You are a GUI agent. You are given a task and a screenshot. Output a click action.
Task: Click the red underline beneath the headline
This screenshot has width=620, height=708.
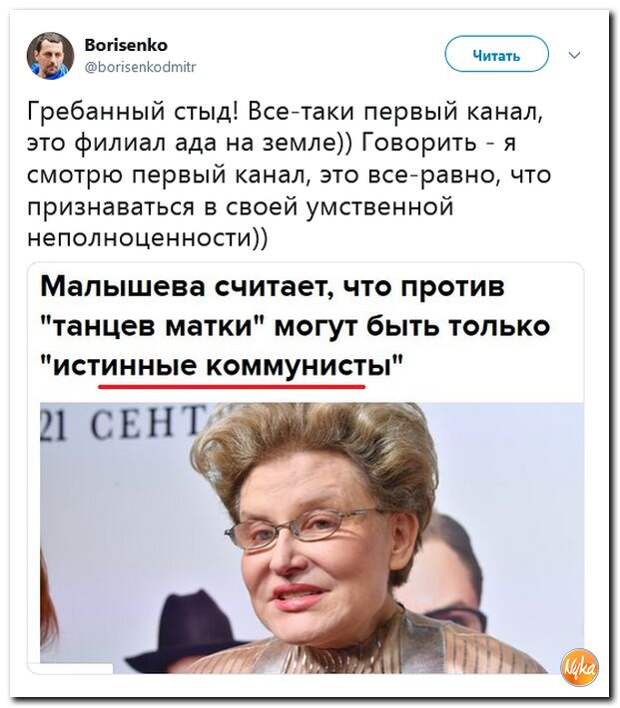tap(232, 387)
